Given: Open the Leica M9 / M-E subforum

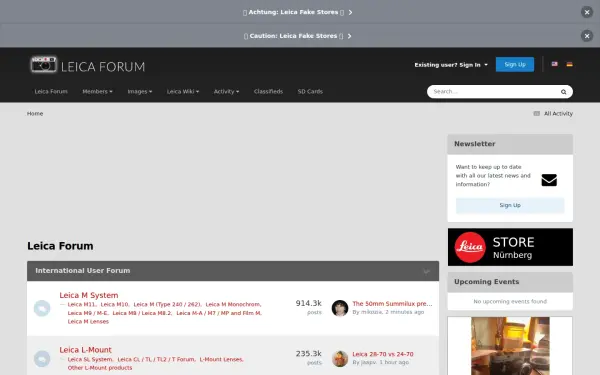Looking at the screenshot, I should pyautogui.click(x=88, y=313).
